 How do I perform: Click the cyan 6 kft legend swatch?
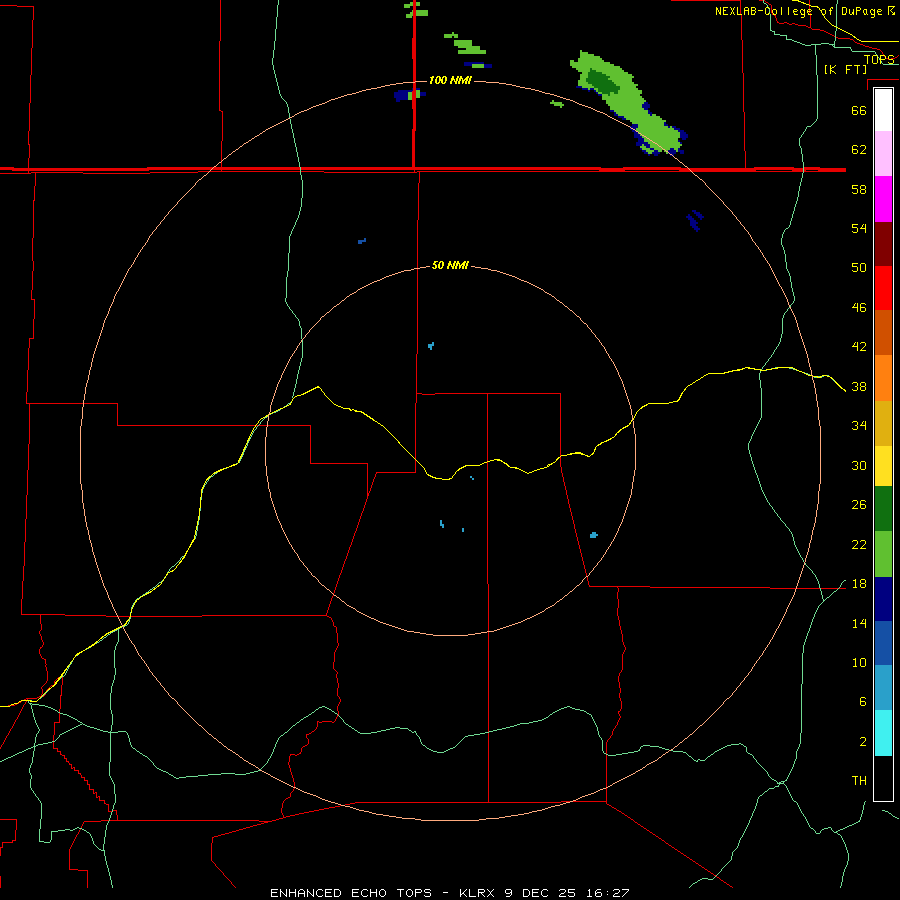tap(883, 733)
